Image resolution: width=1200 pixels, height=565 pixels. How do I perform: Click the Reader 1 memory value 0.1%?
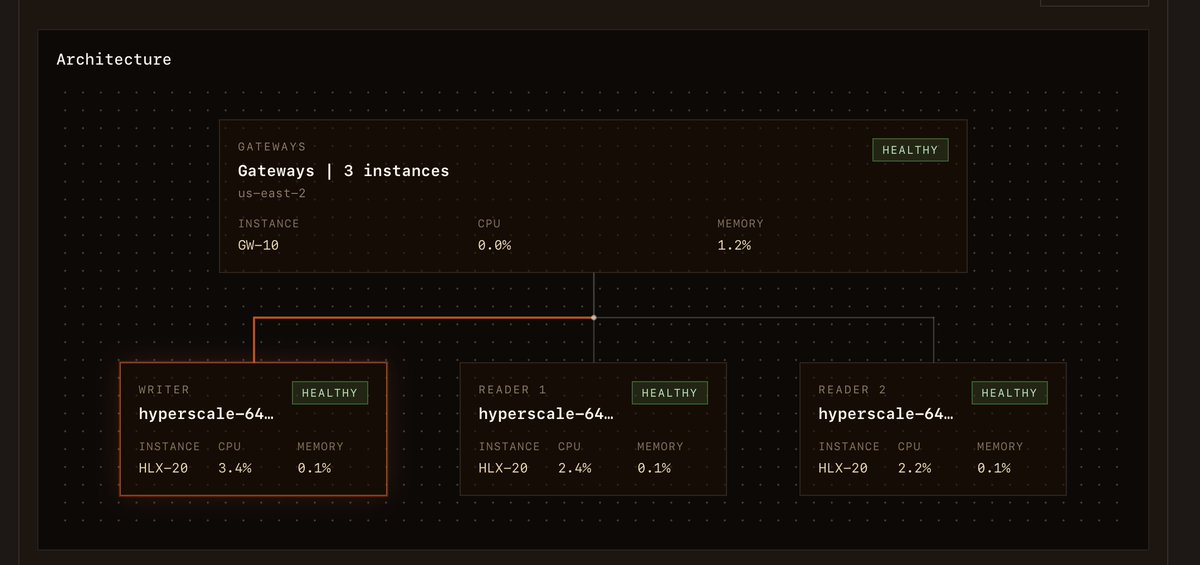(x=654, y=468)
